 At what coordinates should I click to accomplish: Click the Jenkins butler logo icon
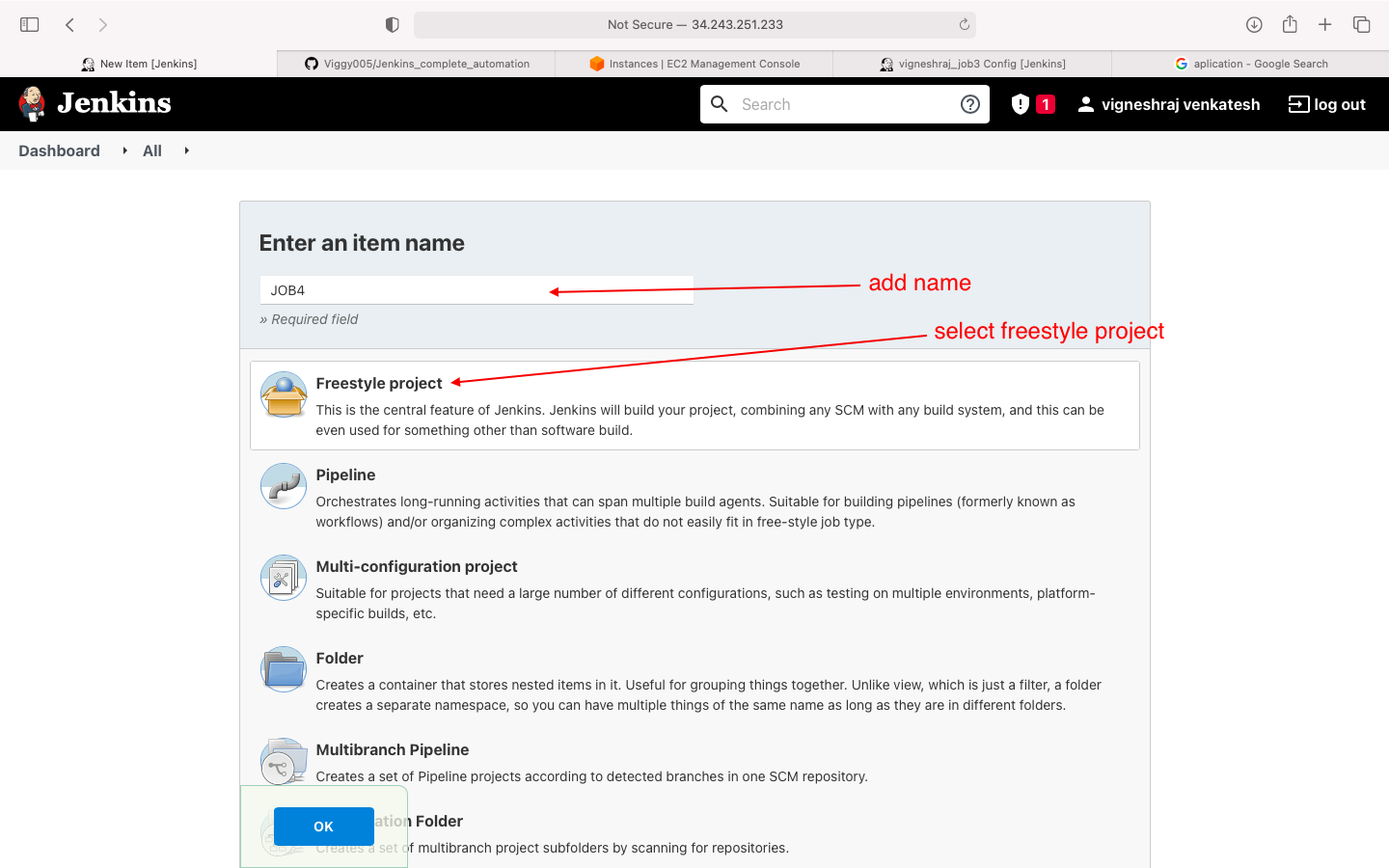(x=32, y=103)
